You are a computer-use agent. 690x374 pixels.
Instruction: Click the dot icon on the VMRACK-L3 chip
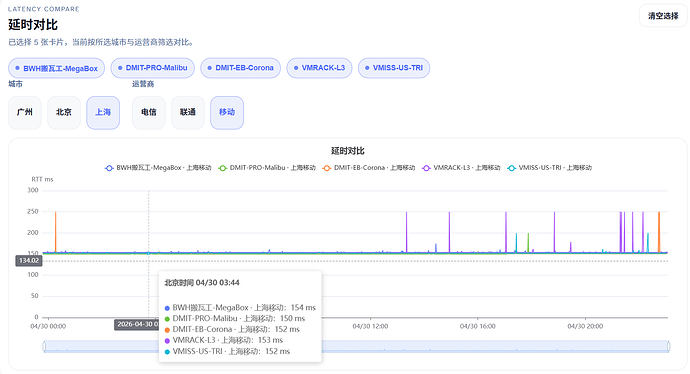coord(296,68)
